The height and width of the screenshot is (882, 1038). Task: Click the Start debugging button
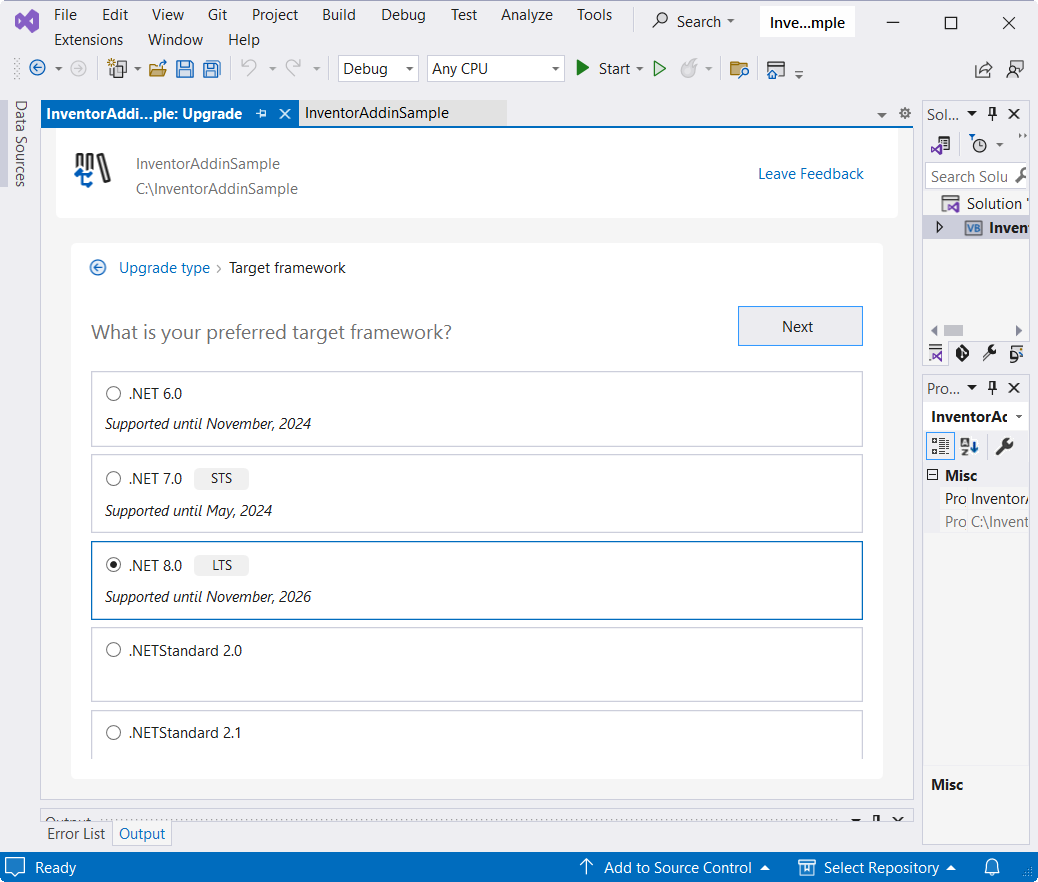coord(603,68)
